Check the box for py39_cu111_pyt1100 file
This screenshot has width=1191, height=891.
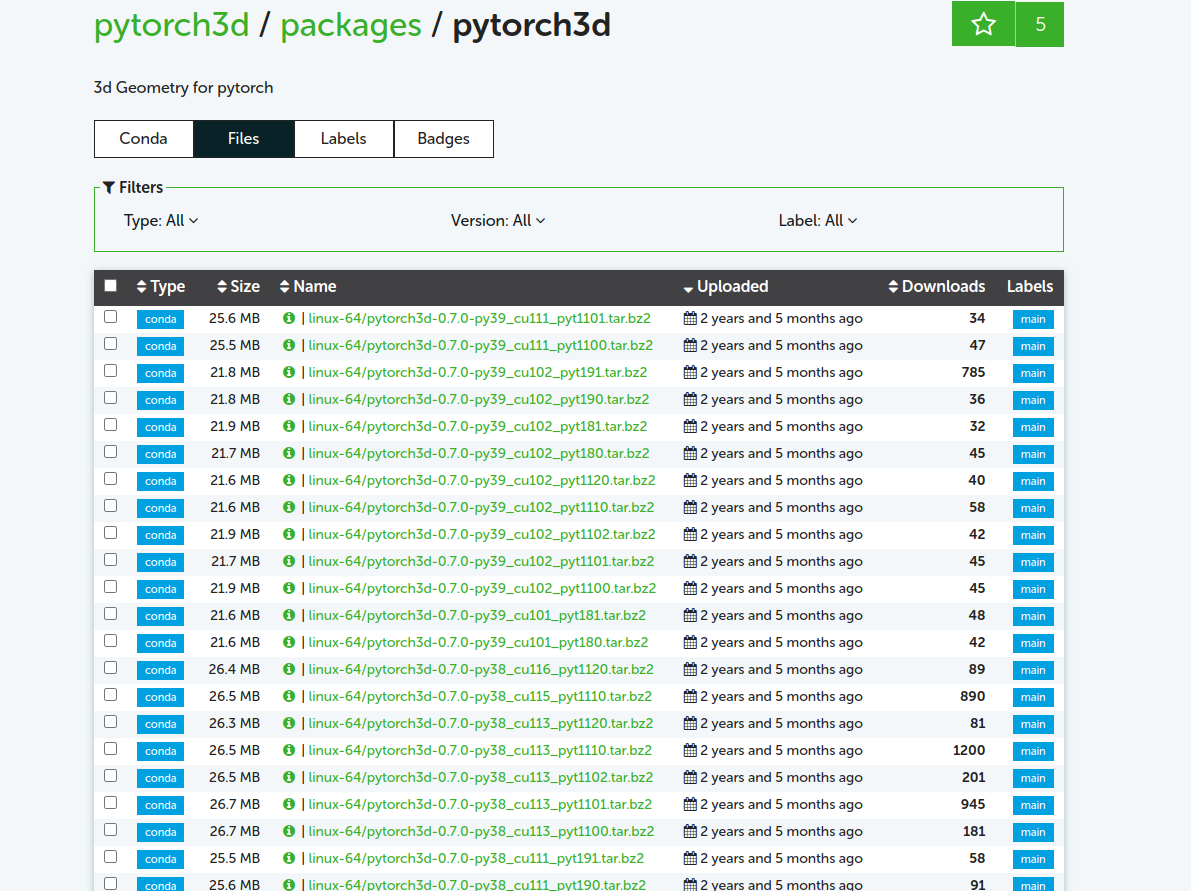click(111, 343)
